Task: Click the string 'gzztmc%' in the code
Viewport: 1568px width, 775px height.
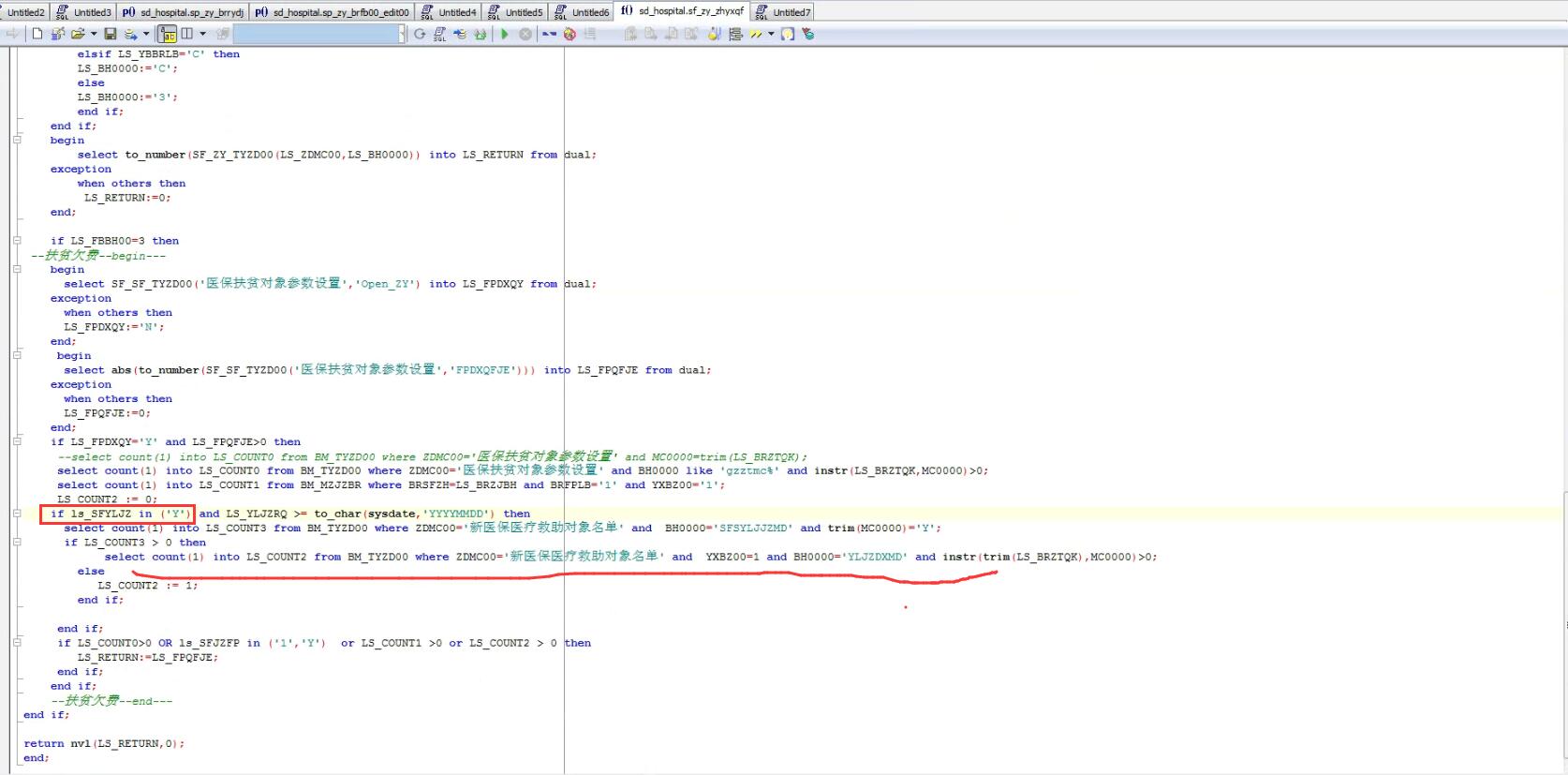Action: coord(752,470)
